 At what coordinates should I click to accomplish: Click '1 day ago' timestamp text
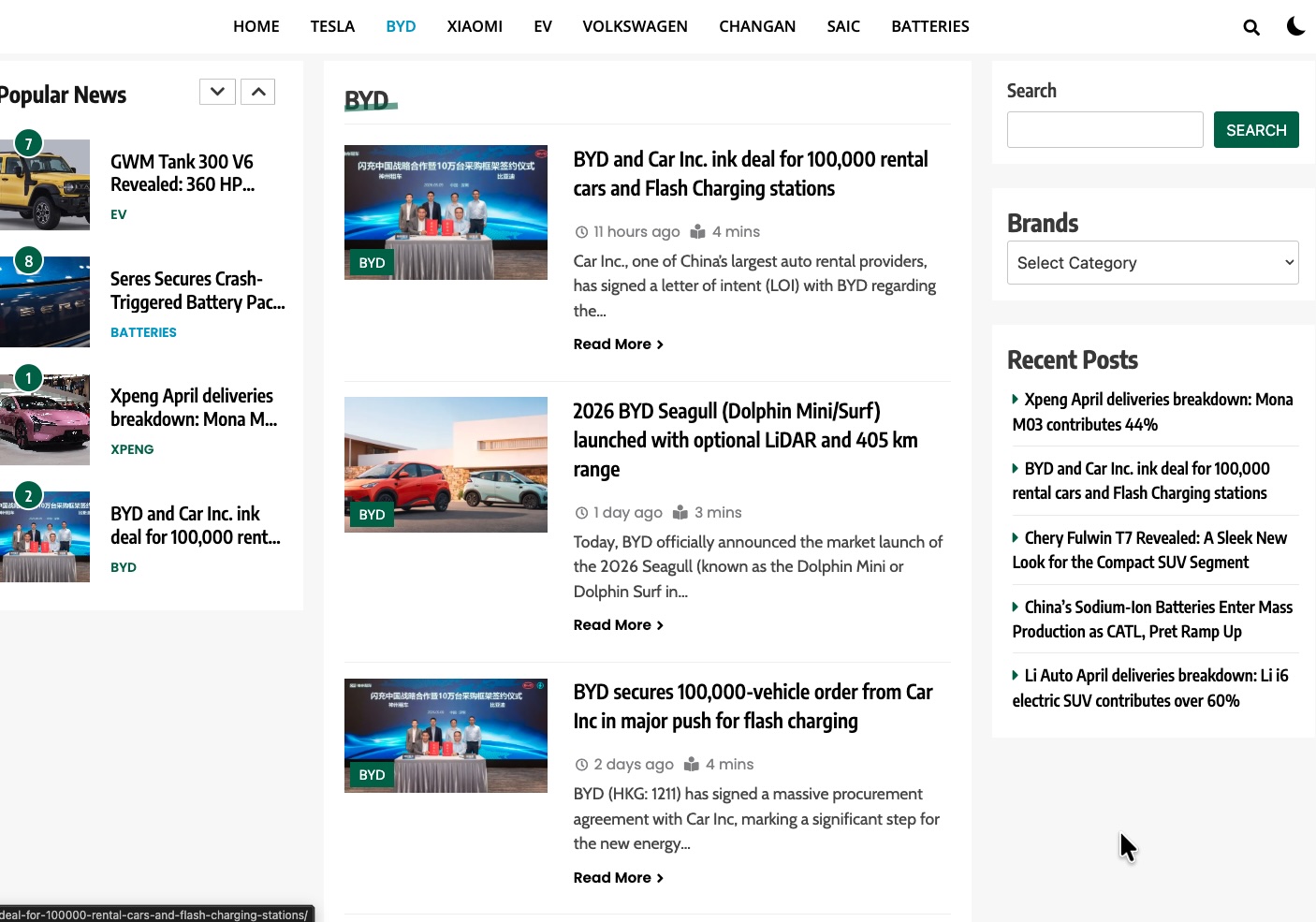pos(628,513)
